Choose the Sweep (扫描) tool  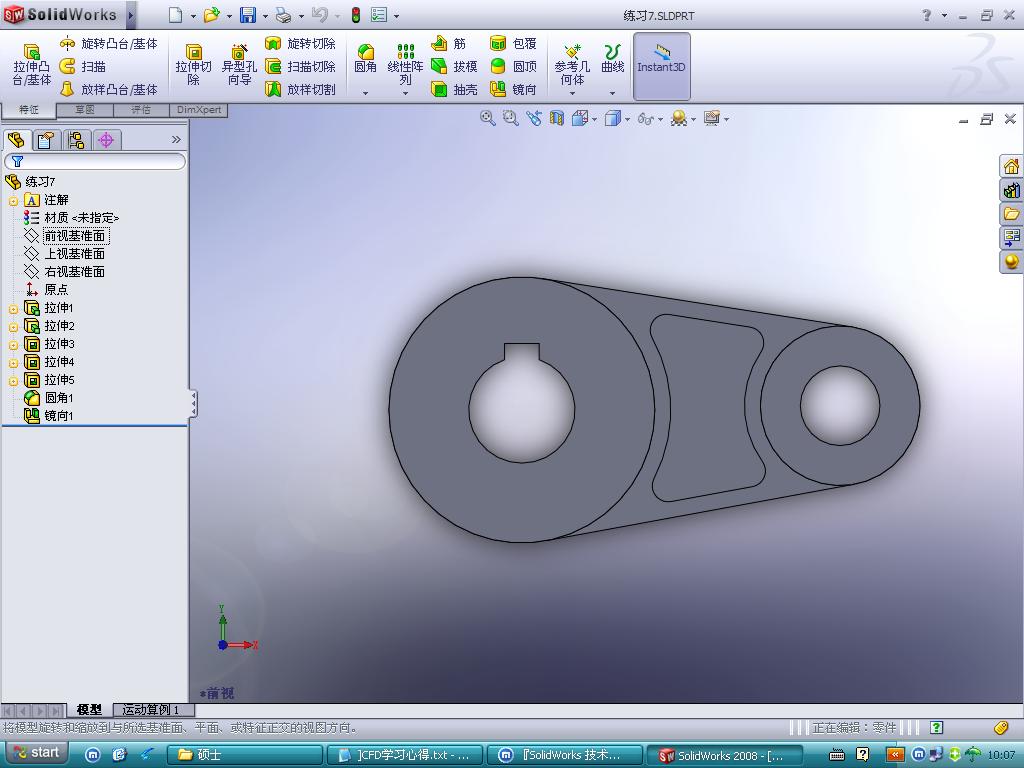click(x=83, y=67)
